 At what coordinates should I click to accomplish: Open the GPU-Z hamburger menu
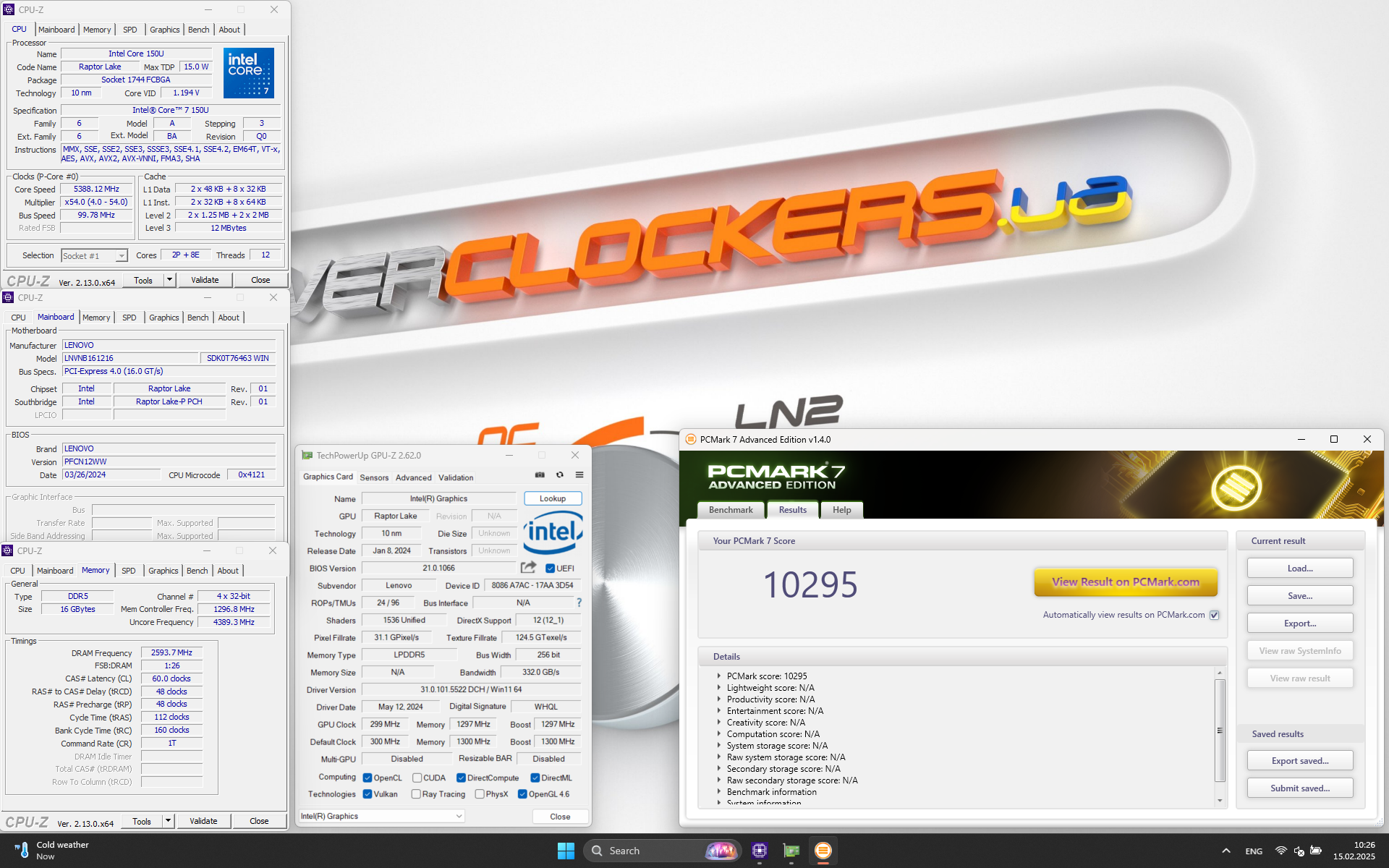coord(579,475)
